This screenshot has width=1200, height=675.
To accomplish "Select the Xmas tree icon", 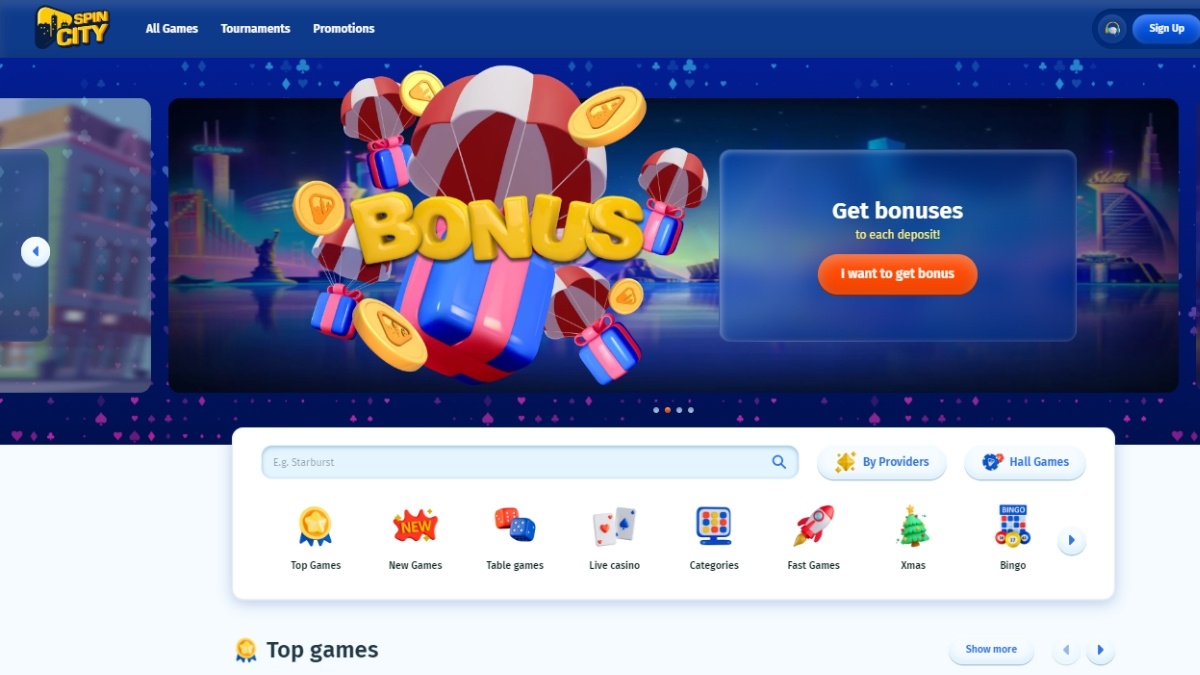I will pyautogui.click(x=913, y=526).
